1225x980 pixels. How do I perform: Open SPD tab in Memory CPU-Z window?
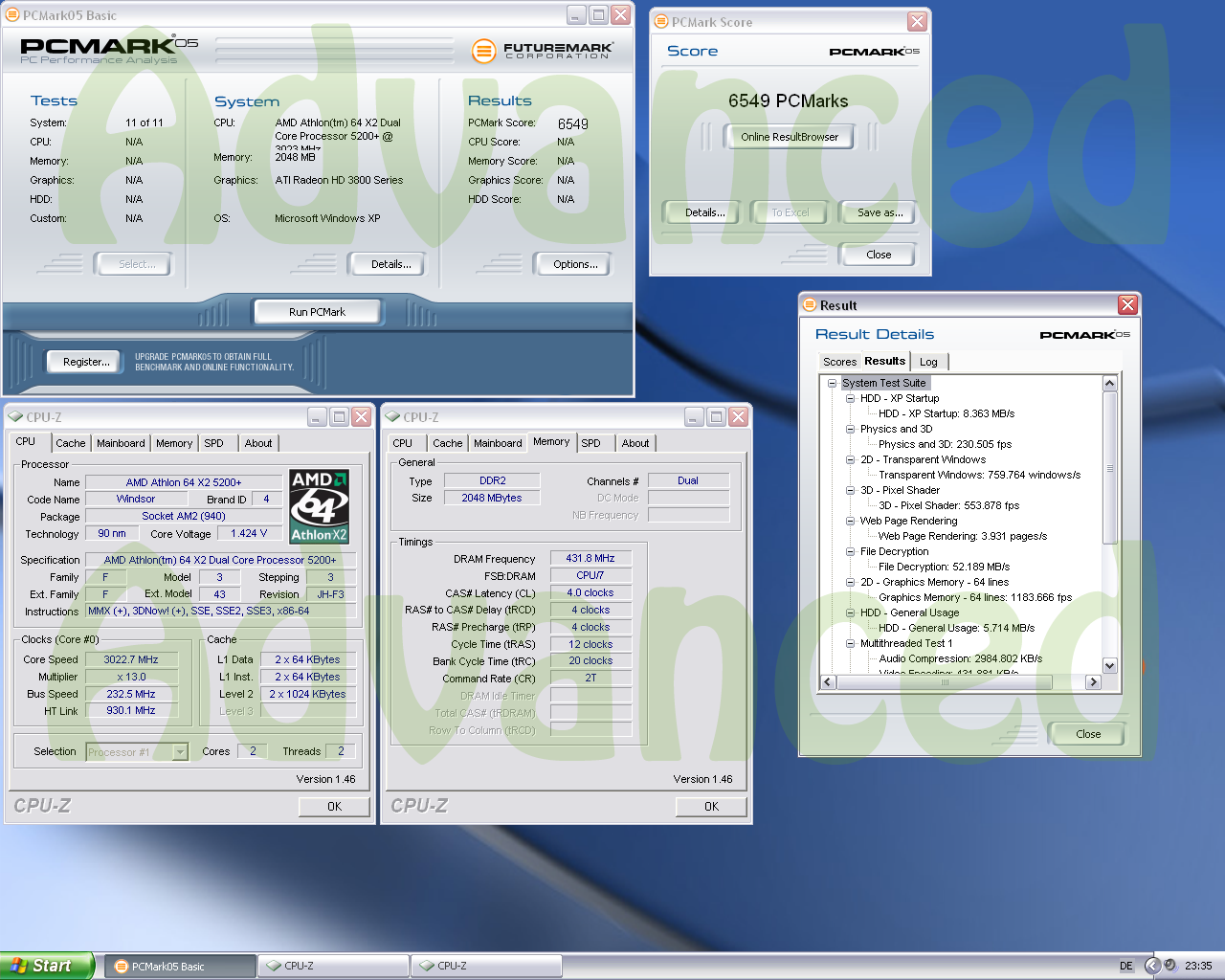(x=590, y=443)
